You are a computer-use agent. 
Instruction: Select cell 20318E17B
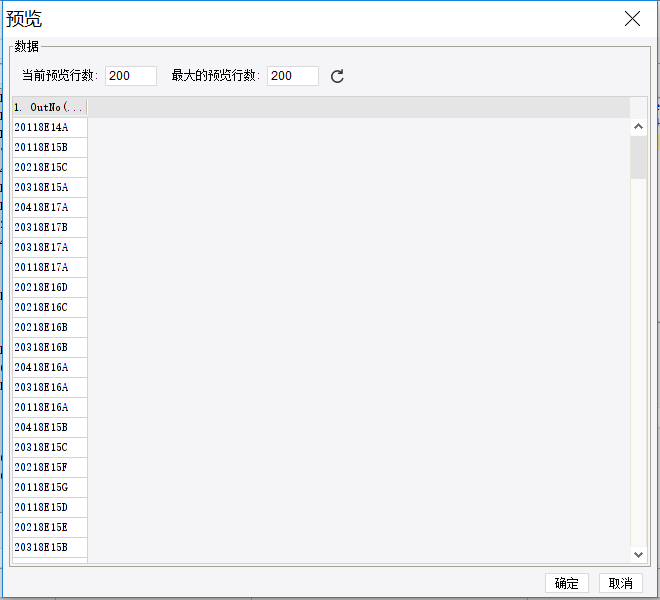[50, 227]
